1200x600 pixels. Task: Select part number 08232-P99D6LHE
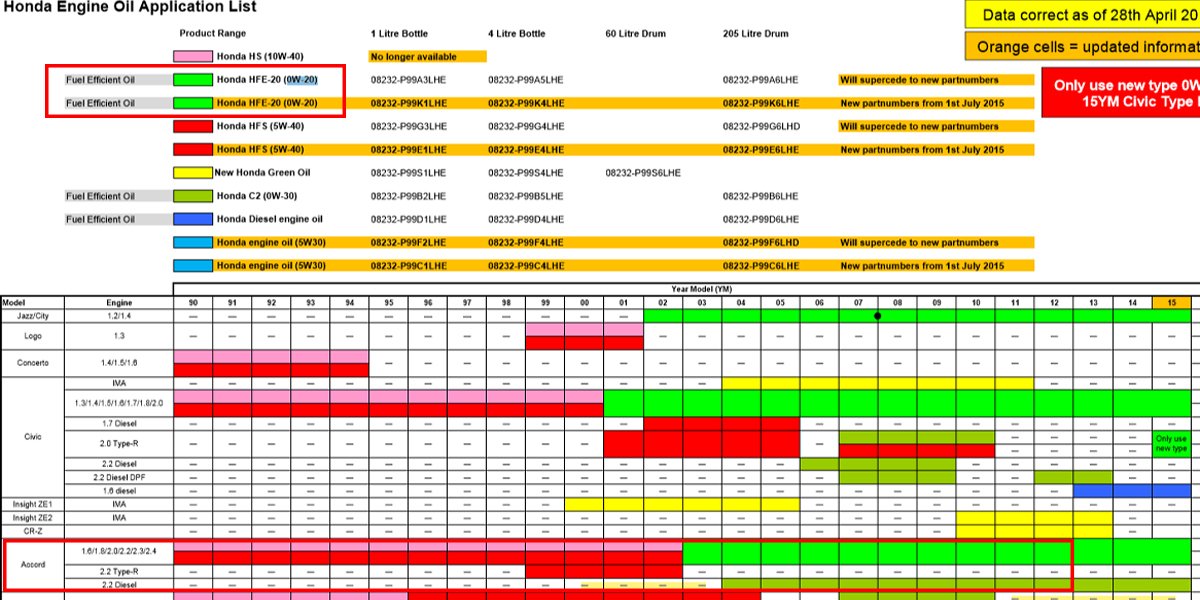tap(761, 219)
